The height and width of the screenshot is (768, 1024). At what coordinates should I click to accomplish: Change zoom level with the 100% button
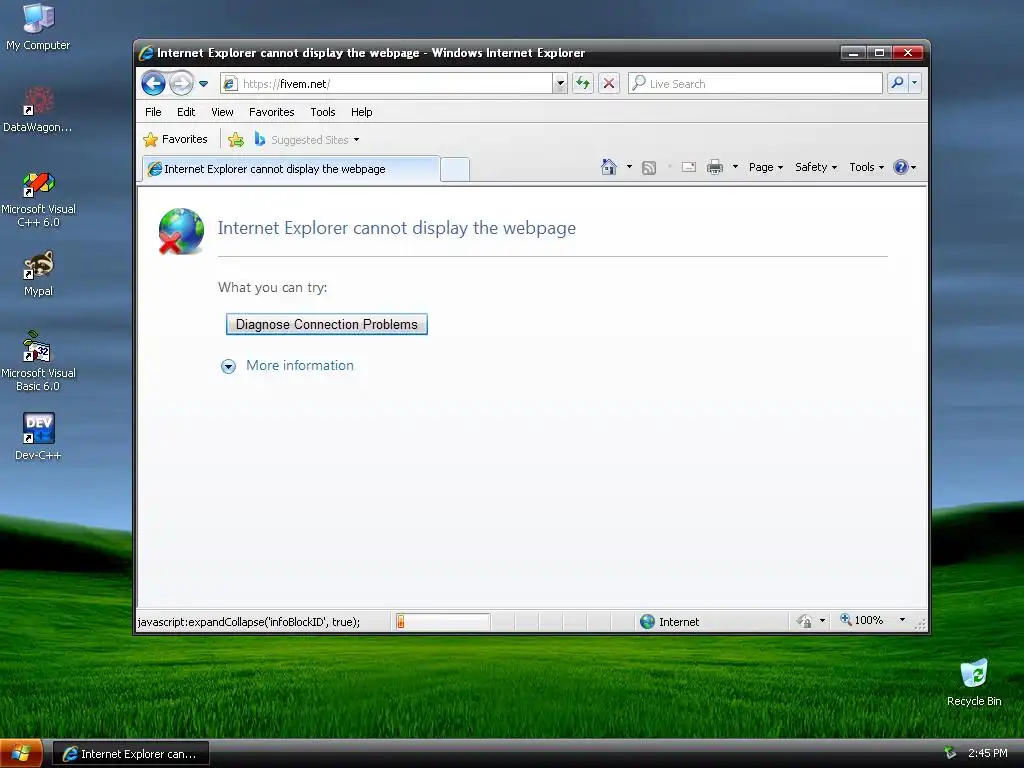[862, 620]
